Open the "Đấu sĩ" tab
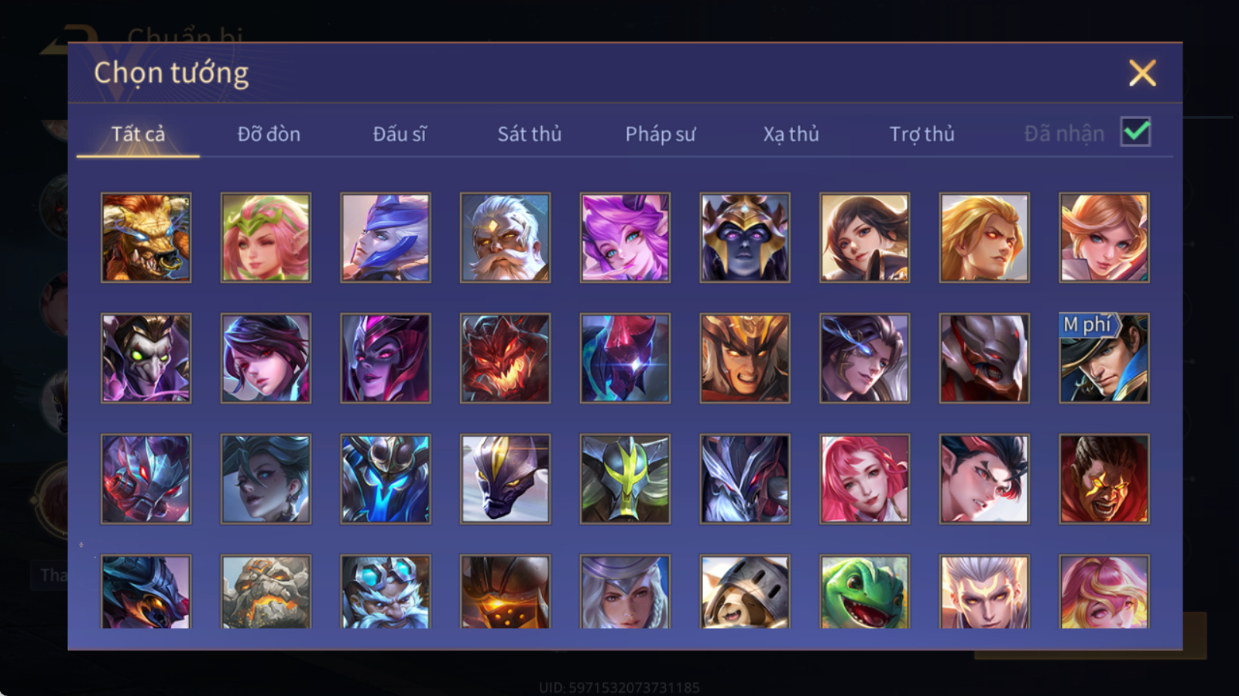The width and height of the screenshot is (1239, 696). click(x=399, y=134)
